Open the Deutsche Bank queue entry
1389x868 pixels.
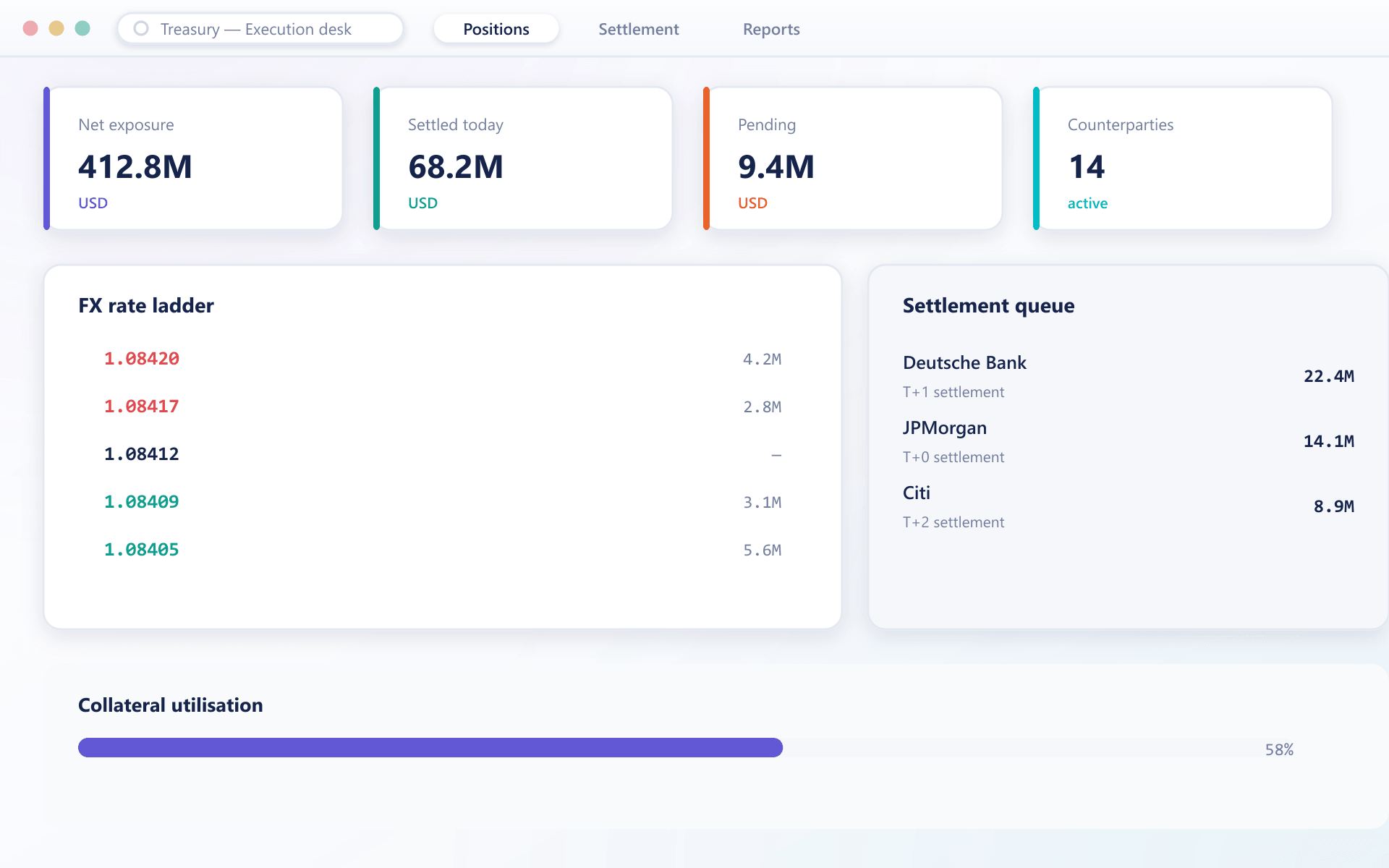point(1129,376)
